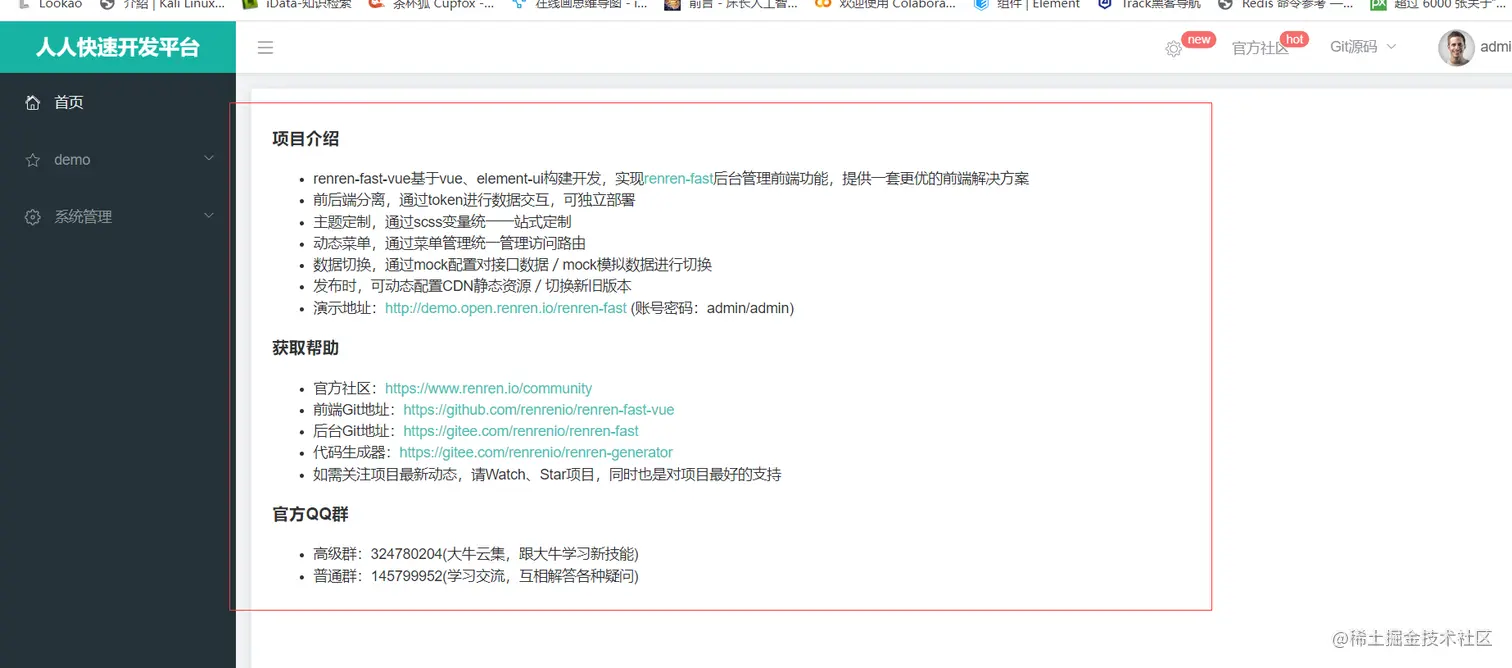
Task: Click the 高级群：324780204 line
Action: pyautogui.click(x=476, y=554)
